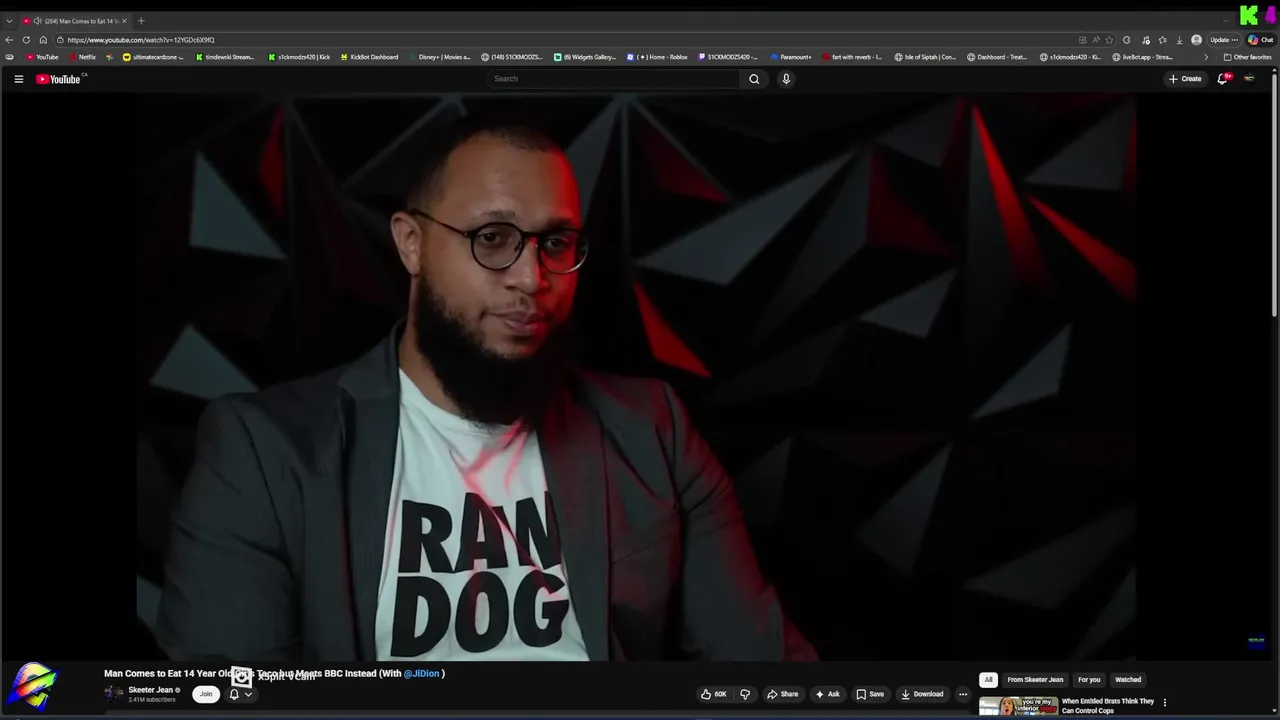Image resolution: width=1280 pixels, height=720 pixels.
Task: Download the video
Action: (x=922, y=694)
